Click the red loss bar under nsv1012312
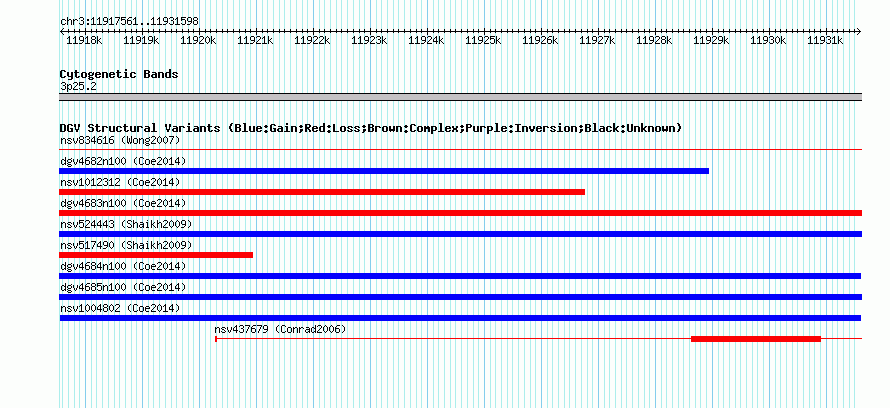890x408 pixels. point(322,192)
